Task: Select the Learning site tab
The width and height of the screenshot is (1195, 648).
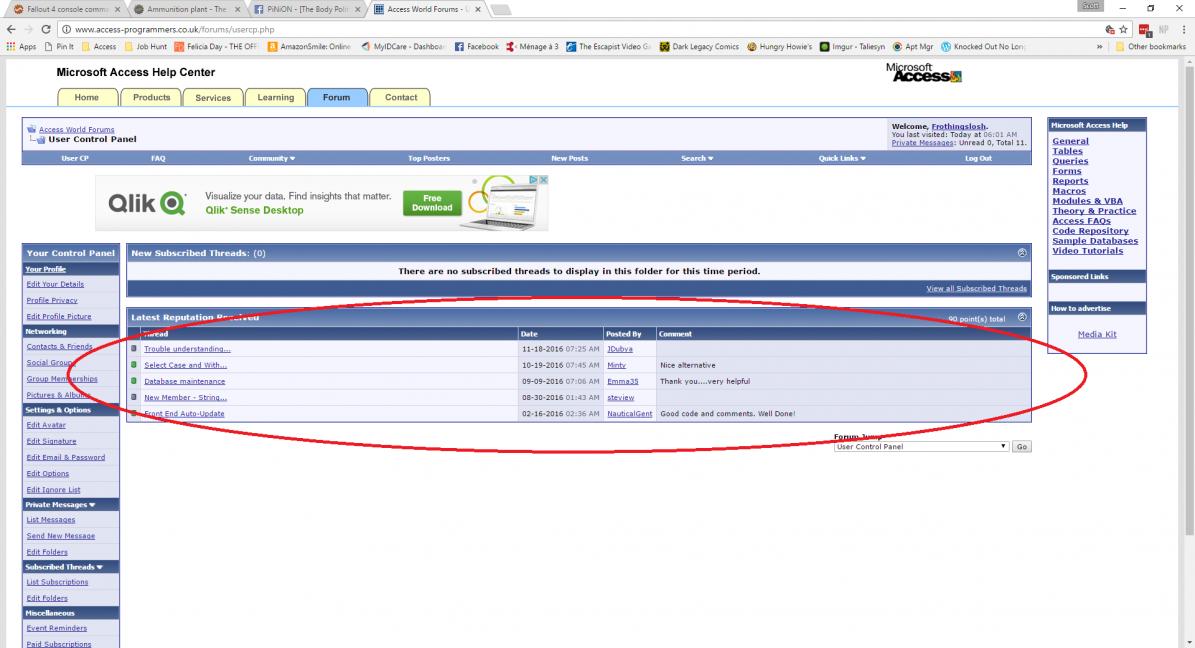Action: 275,98
